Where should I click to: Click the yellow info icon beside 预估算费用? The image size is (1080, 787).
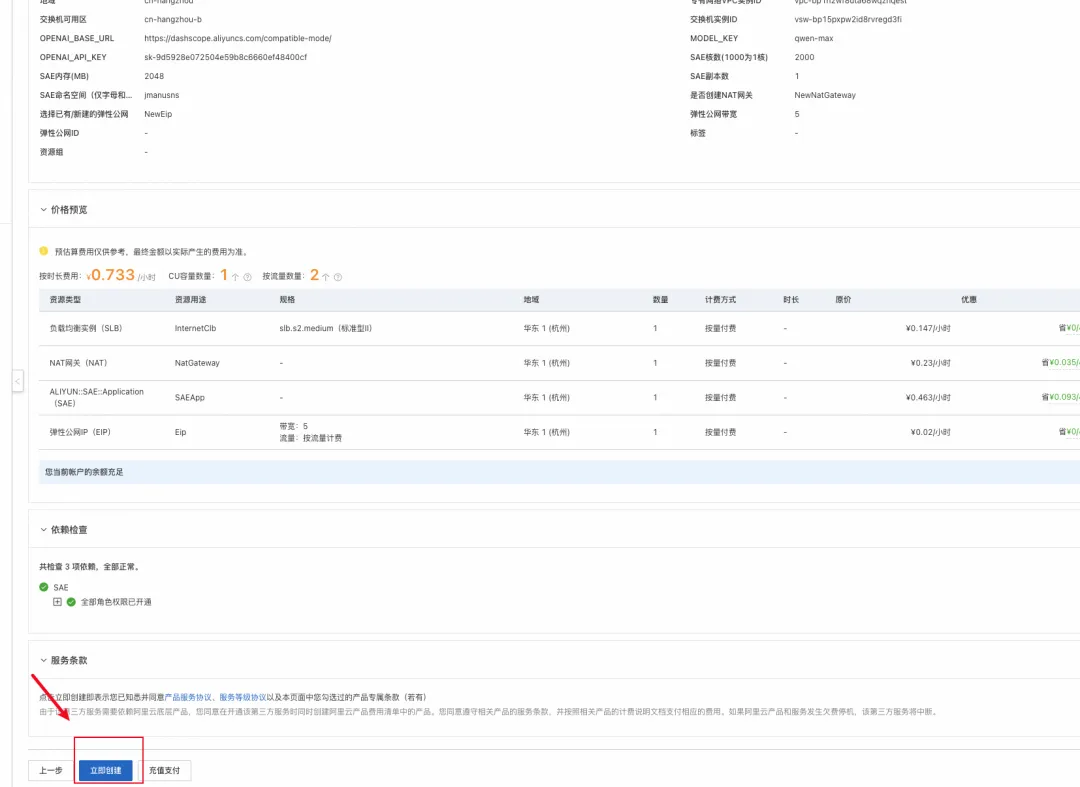click(43, 251)
